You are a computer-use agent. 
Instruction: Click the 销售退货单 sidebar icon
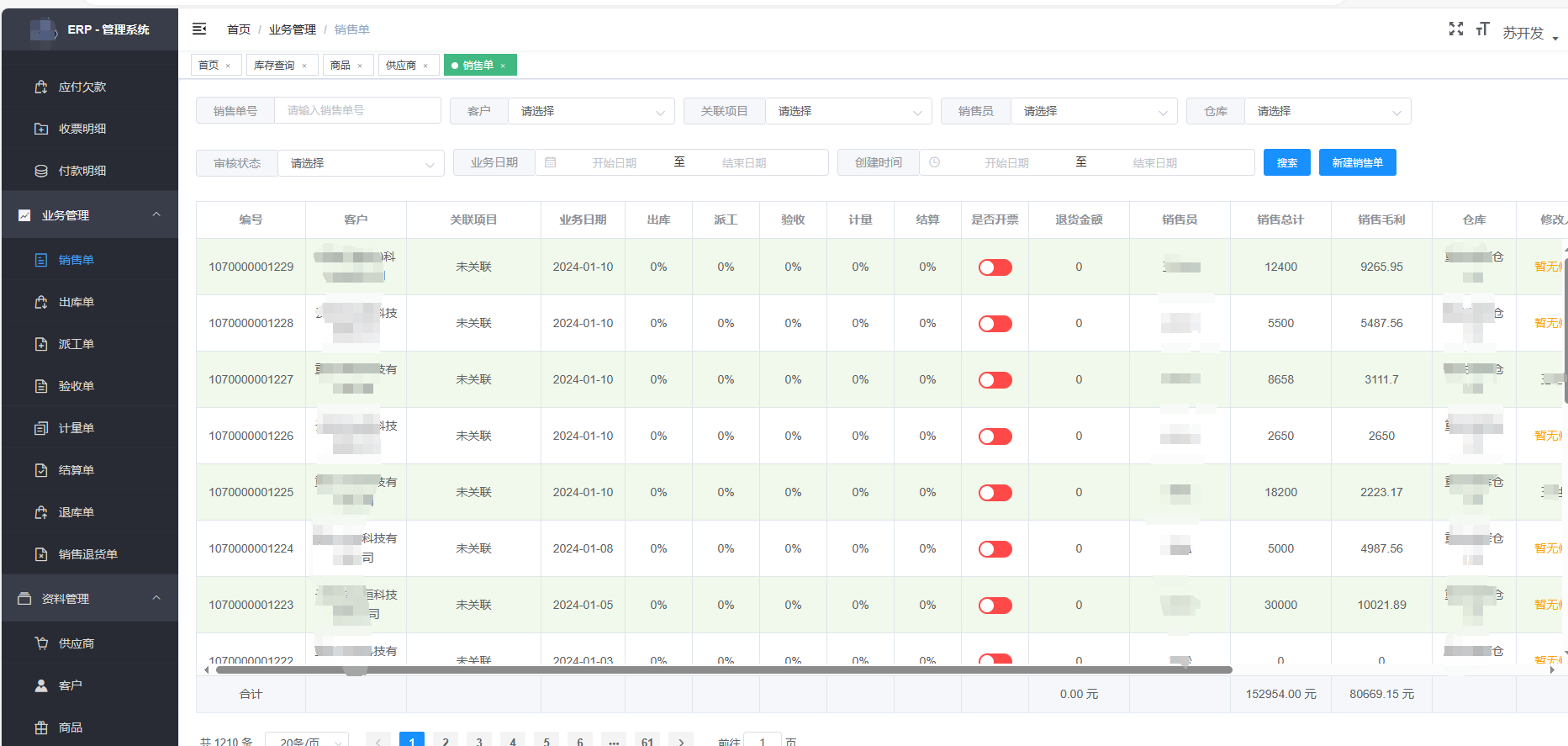point(41,554)
